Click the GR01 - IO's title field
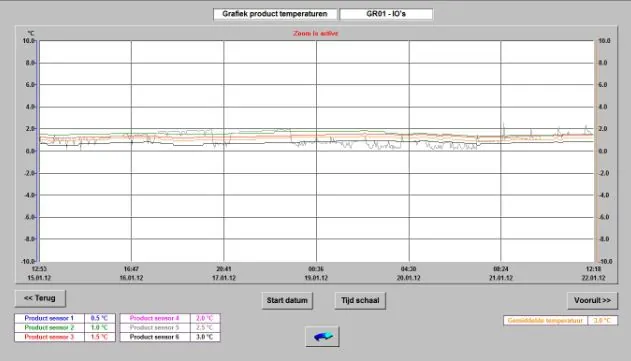 (x=386, y=14)
